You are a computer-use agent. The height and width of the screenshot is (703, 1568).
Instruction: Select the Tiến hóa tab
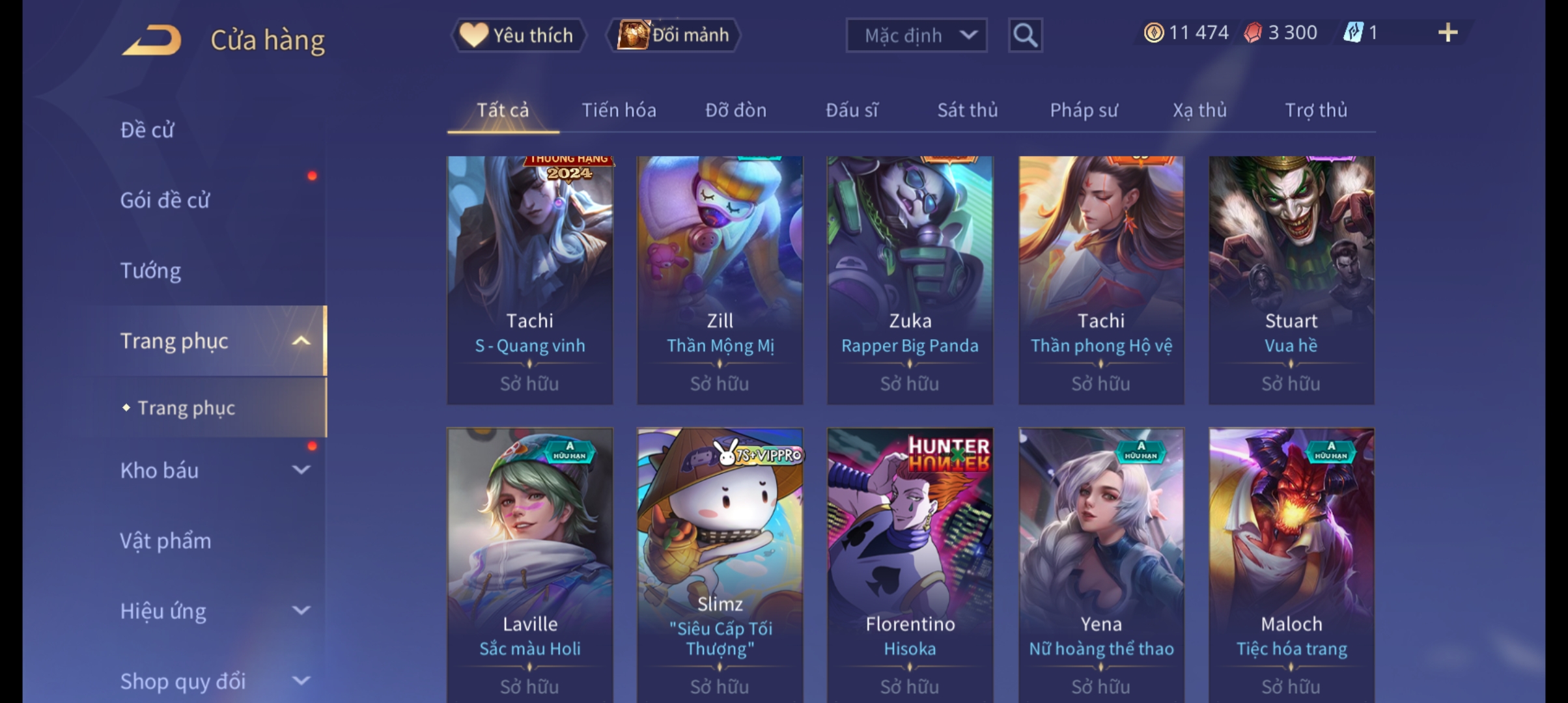coord(619,111)
